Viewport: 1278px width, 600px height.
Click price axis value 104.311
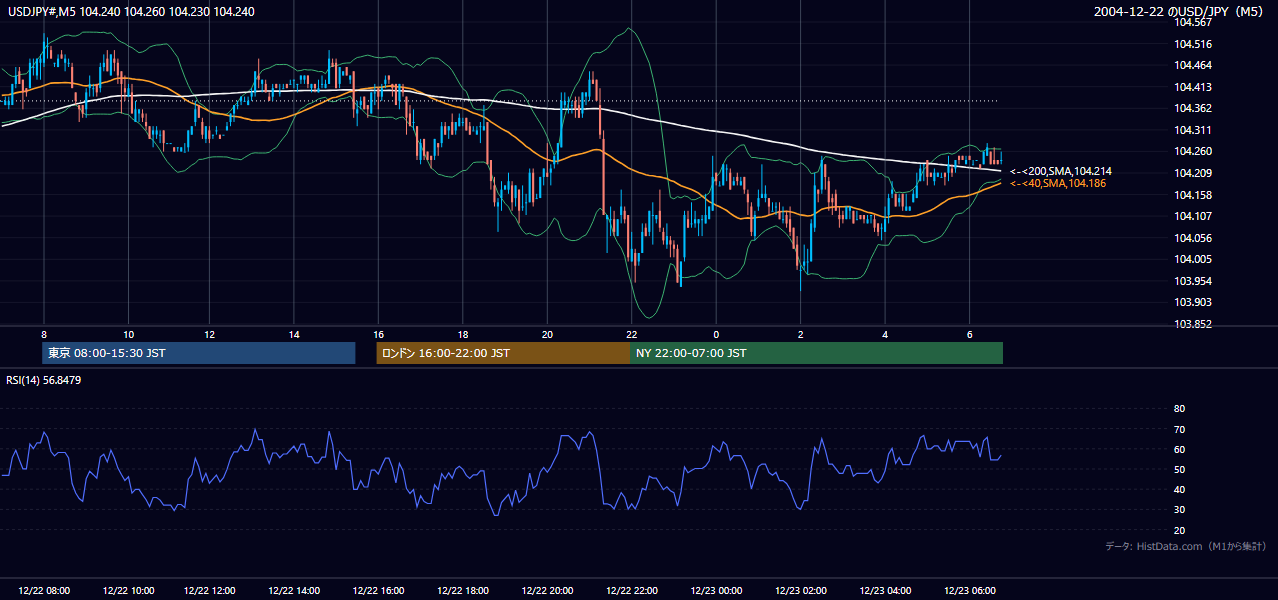pyautogui.click(x=1194, y=130)
